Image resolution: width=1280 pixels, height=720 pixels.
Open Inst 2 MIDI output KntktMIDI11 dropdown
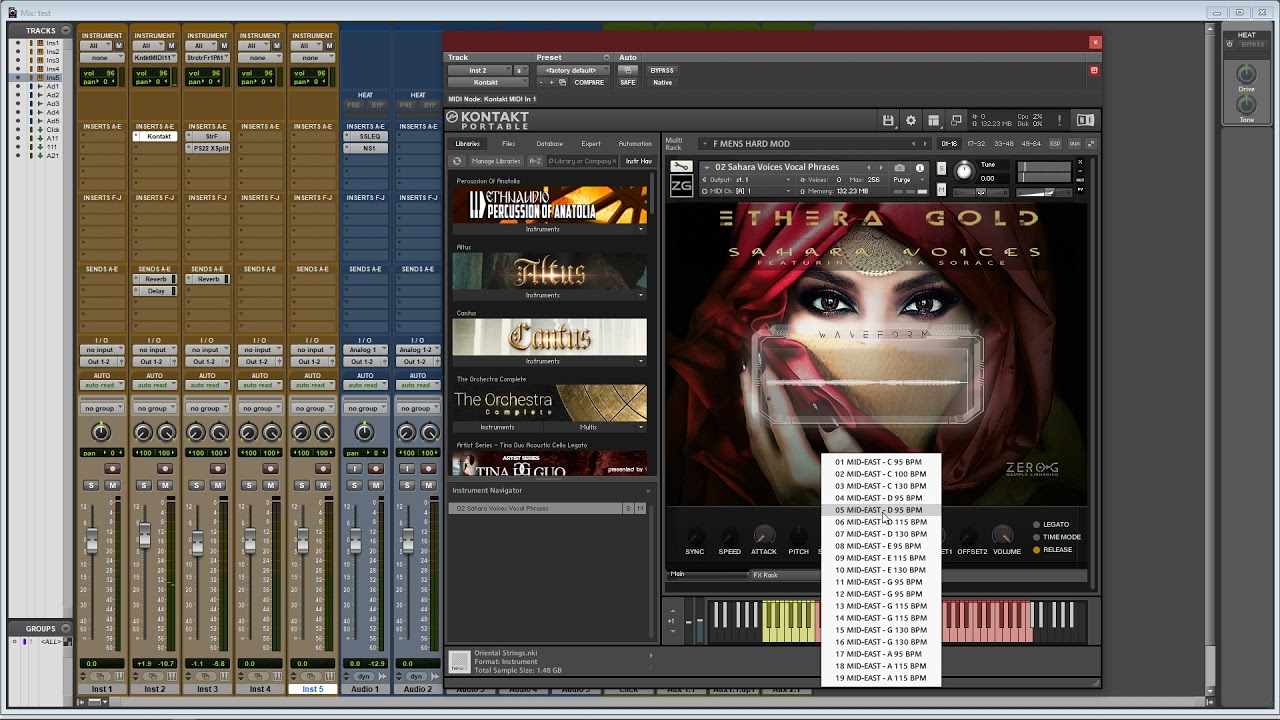[x=154, y=57]
